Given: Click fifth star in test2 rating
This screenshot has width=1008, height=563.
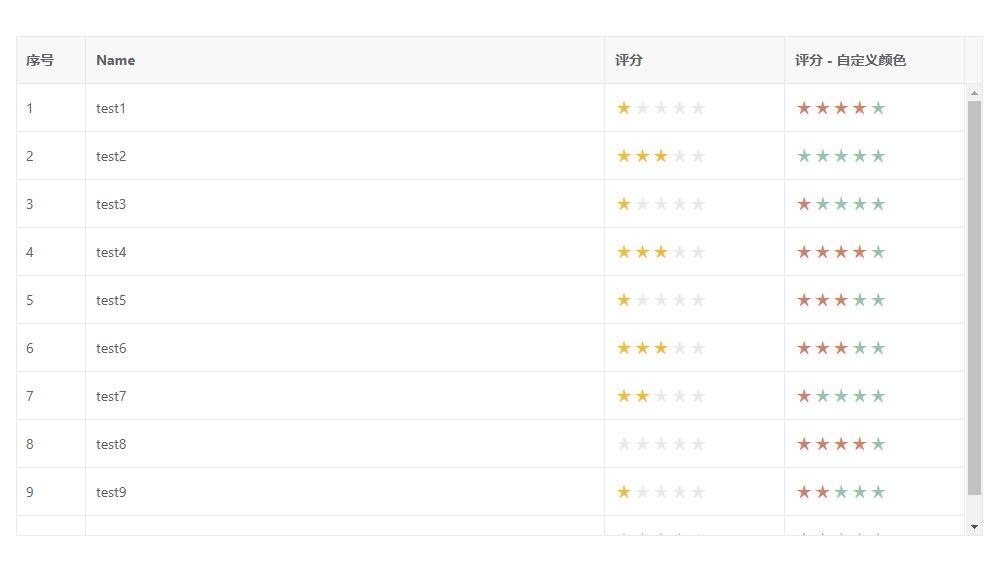Looking at the screenshot, I should coord(698,156).
